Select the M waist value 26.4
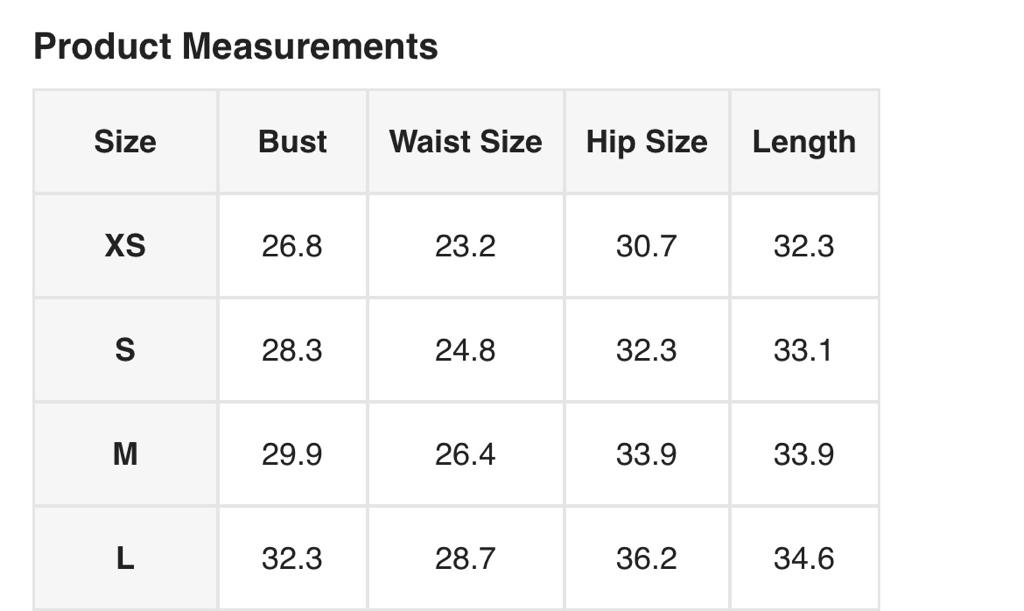The width and height of the screenshot is (1024, 611). pos(465,455)
